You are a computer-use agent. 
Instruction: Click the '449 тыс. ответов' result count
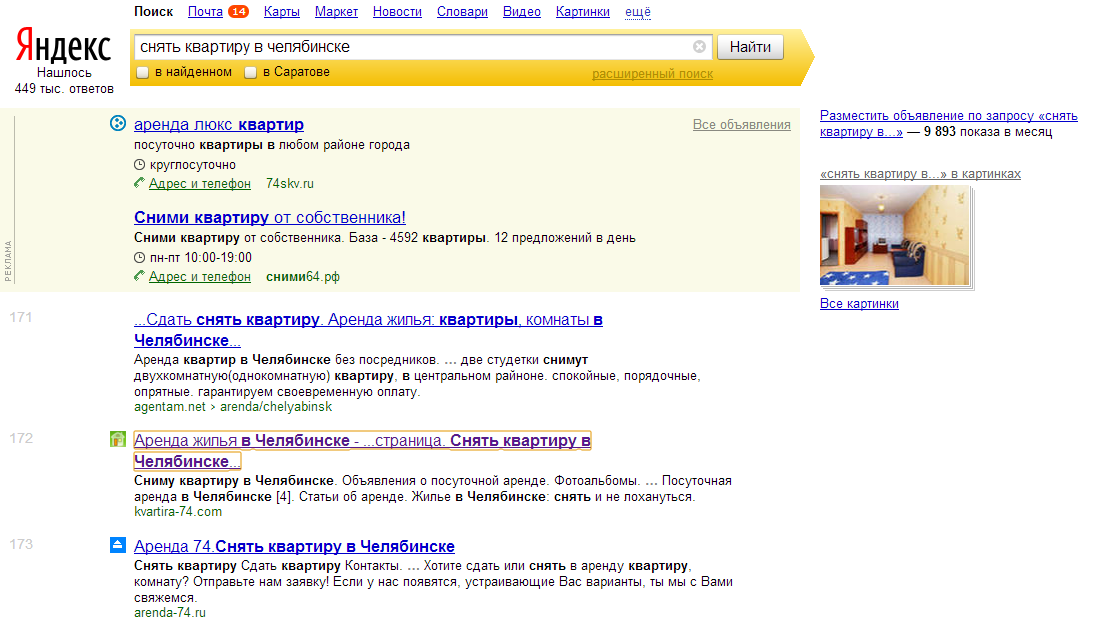[x=64, y=89]
